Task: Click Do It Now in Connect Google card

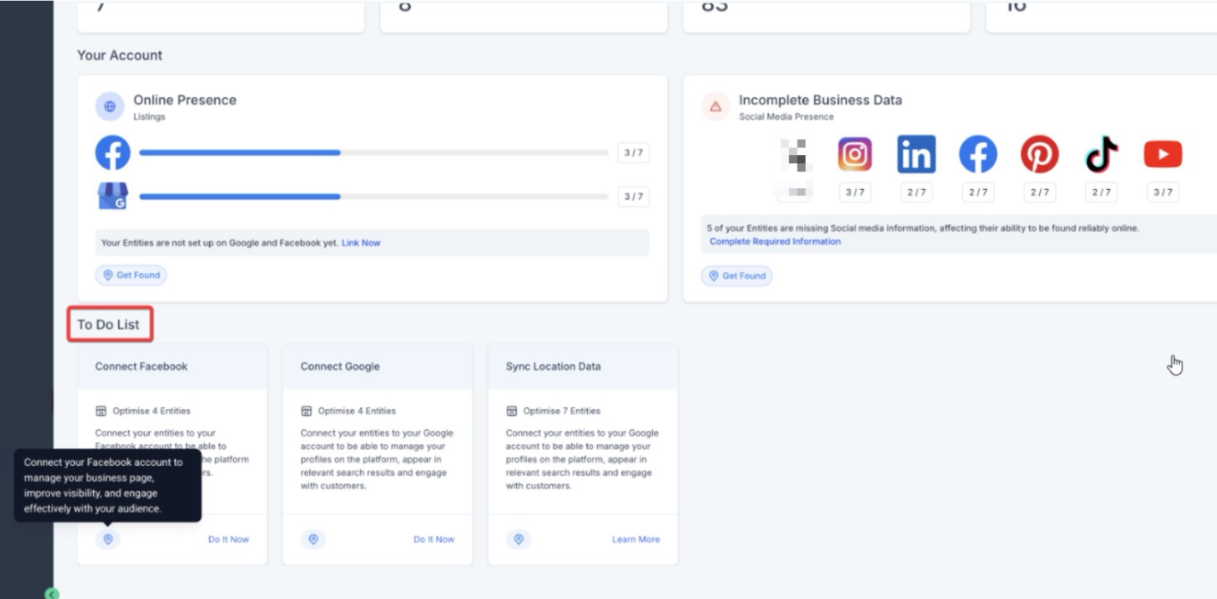Action: point(433,539)
